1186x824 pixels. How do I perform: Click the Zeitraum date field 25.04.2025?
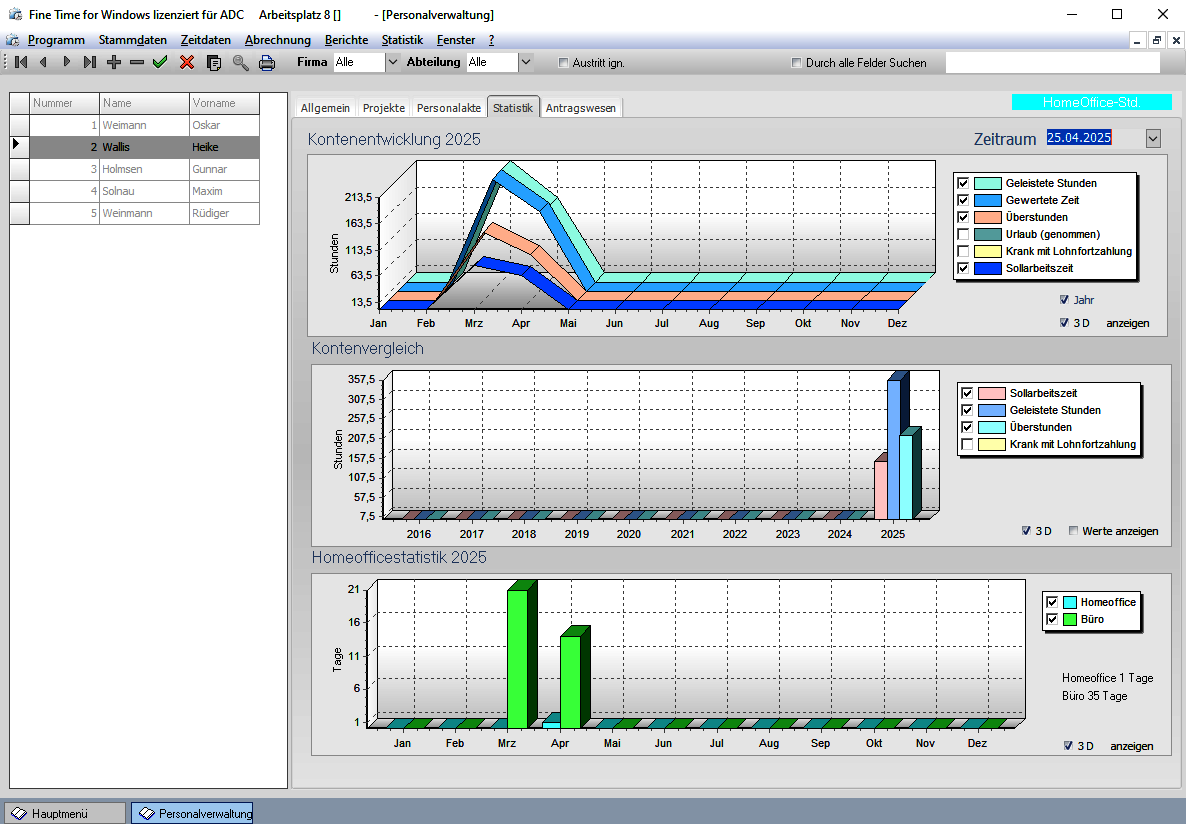tap(1094, 138)
